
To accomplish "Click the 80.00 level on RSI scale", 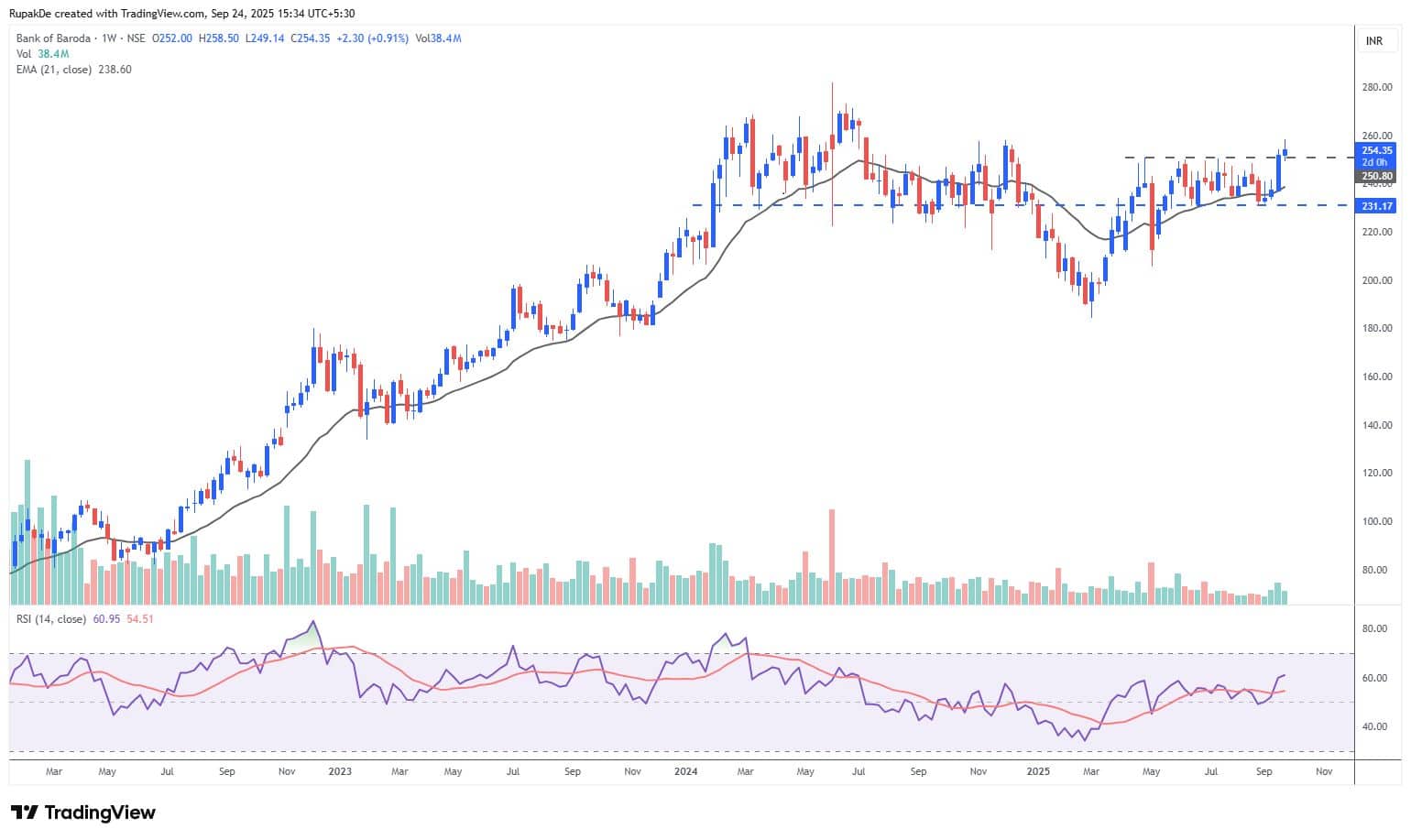I will 1373,629.
